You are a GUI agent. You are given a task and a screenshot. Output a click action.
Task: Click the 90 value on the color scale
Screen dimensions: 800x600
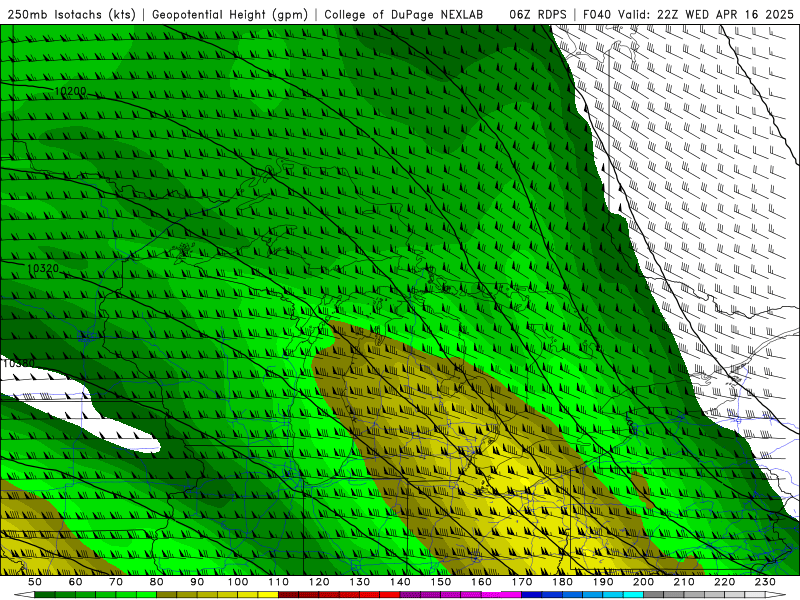coord(197,582)
